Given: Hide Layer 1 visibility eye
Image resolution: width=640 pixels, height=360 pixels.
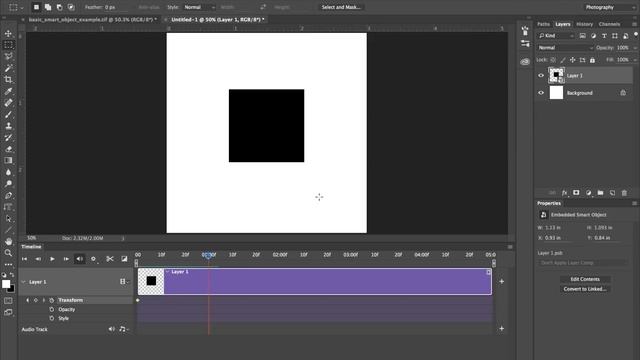Looking at the screenshot, I should coord(541,76).
